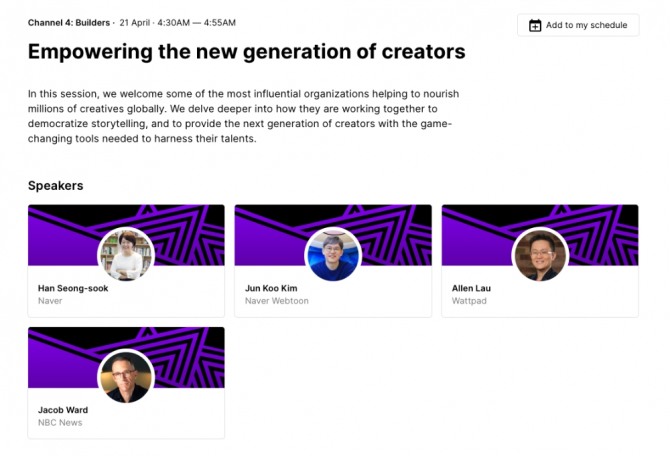Click the session title heading

[246, 51]
